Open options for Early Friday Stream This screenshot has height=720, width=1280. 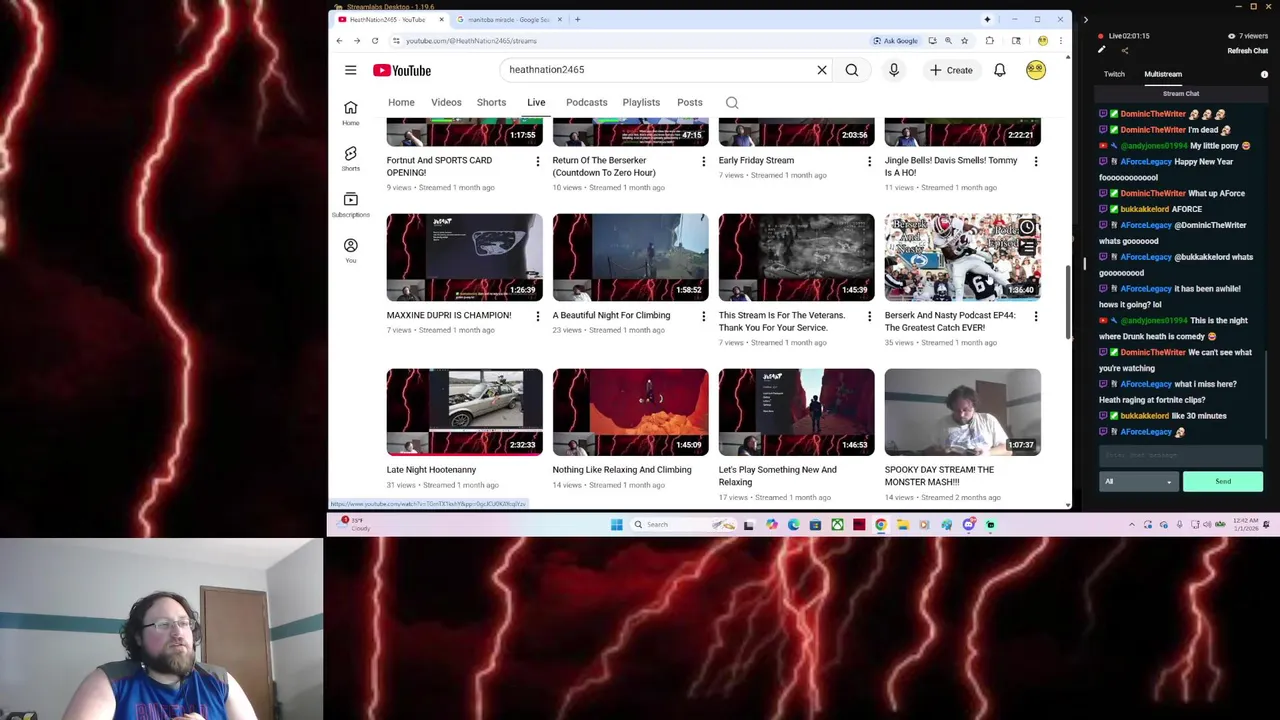coord(869,161)
